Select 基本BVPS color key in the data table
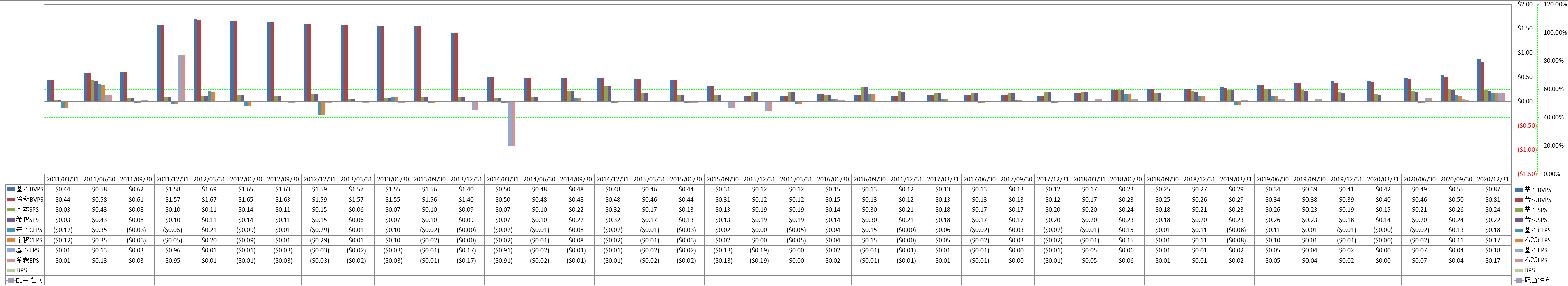1568x286 pixels. click(11, 189)
